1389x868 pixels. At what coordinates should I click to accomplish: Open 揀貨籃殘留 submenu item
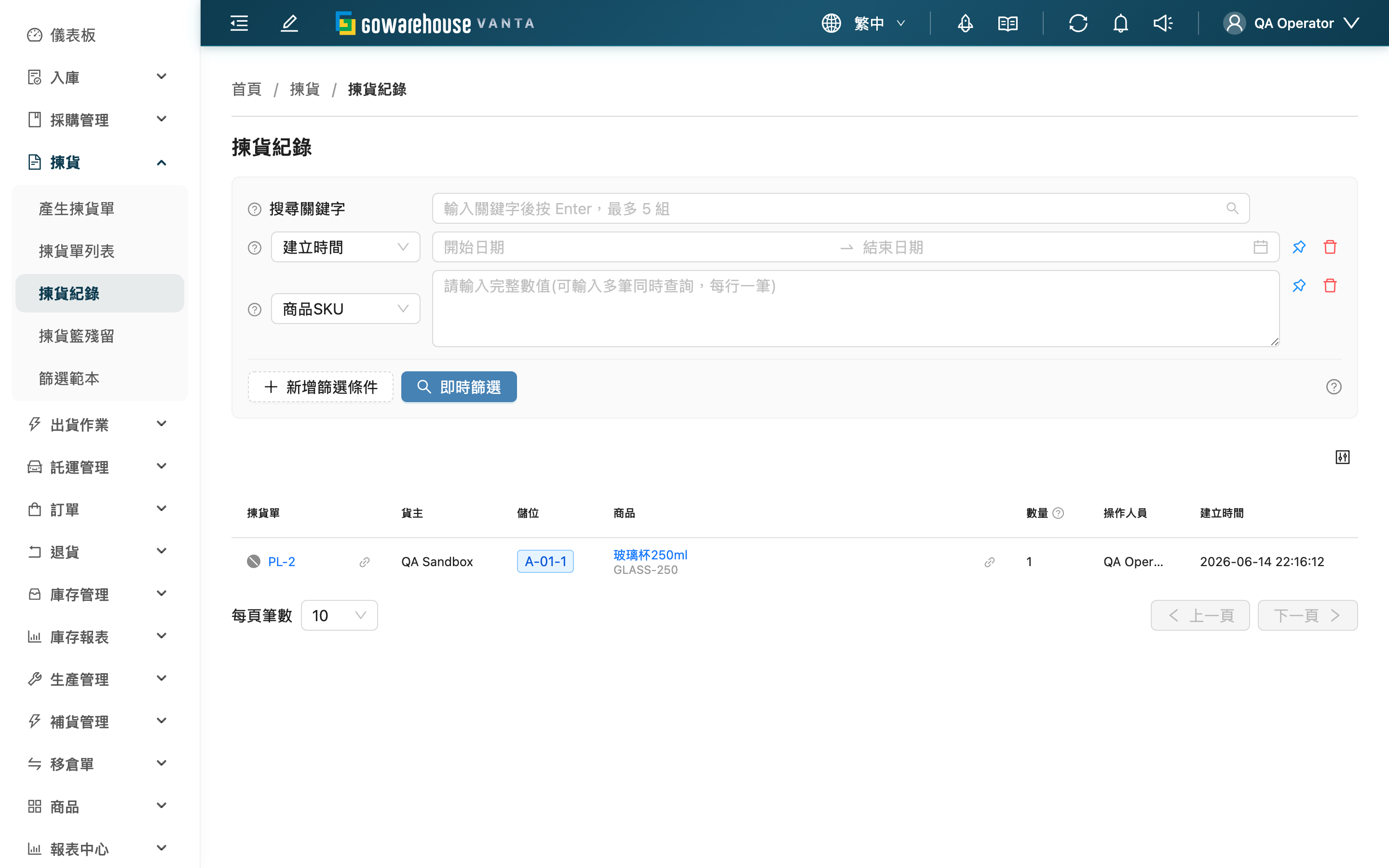[x=100, y=336]
